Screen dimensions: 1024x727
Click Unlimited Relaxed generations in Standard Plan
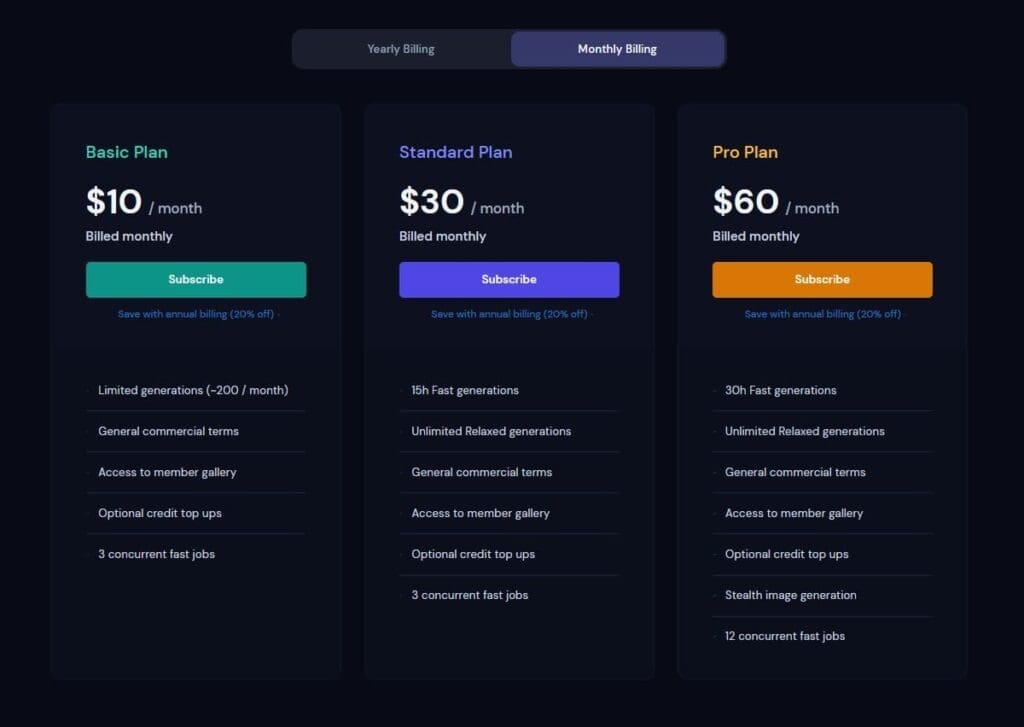491,431
